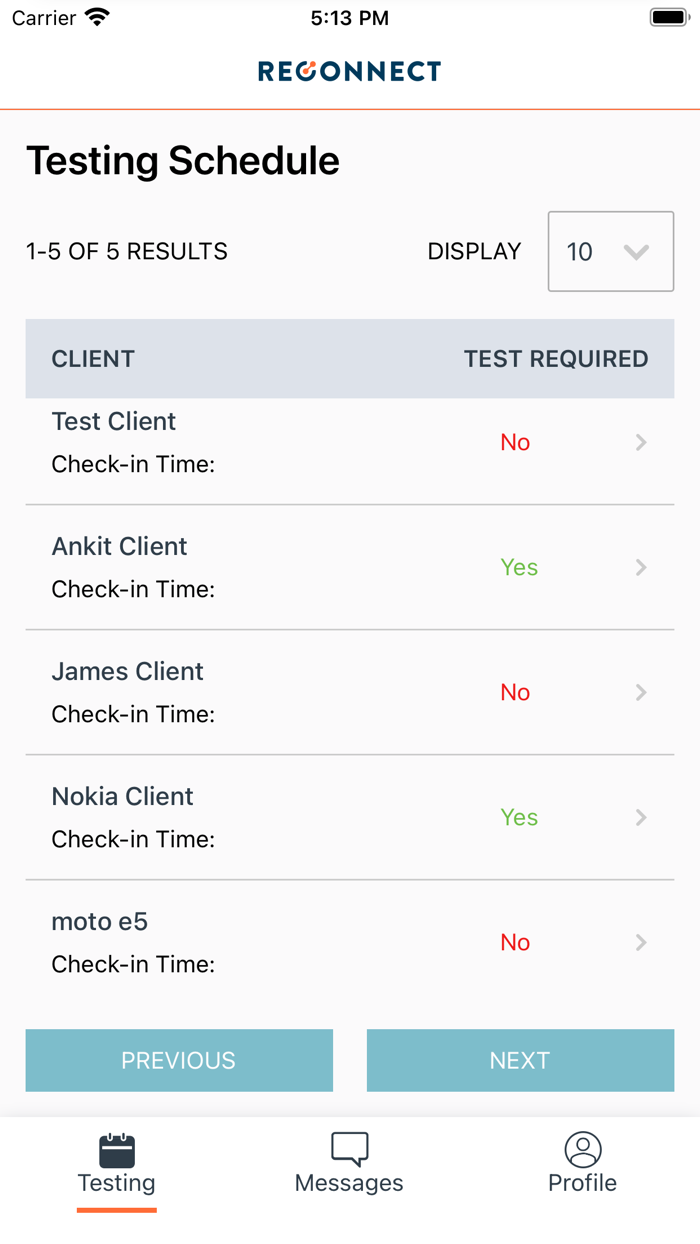Tap the chevron next to Test Client
700x1244 pixels.
point(641,442)
